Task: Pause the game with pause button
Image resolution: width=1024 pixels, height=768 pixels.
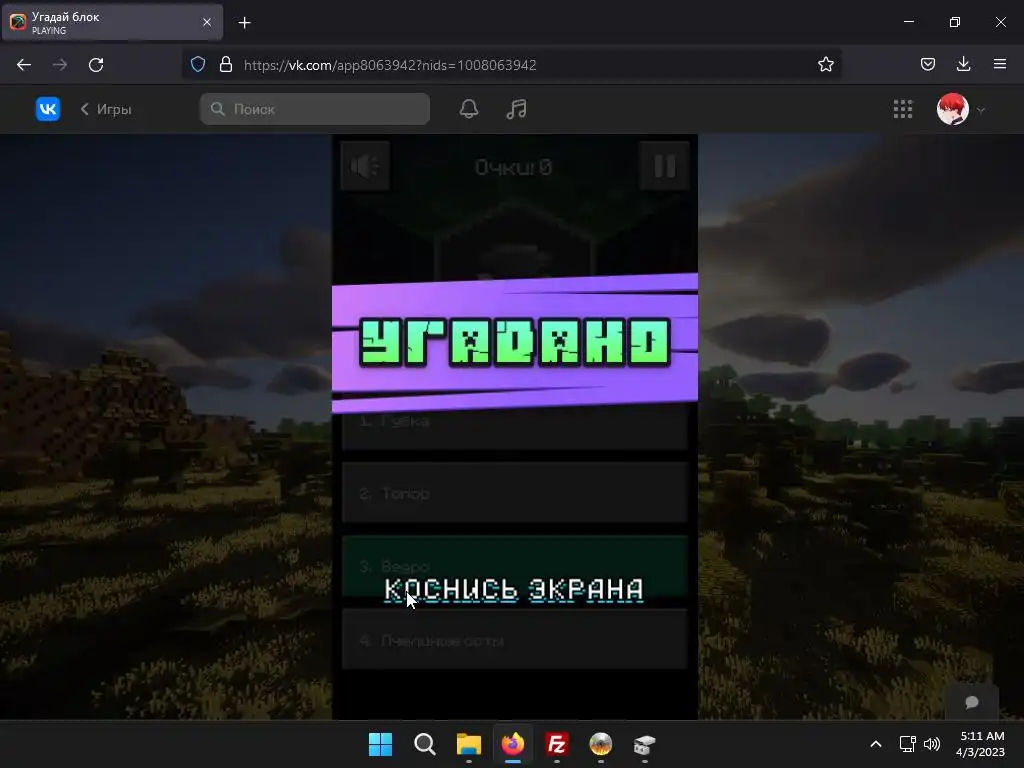Action: (x=665, y=166)
